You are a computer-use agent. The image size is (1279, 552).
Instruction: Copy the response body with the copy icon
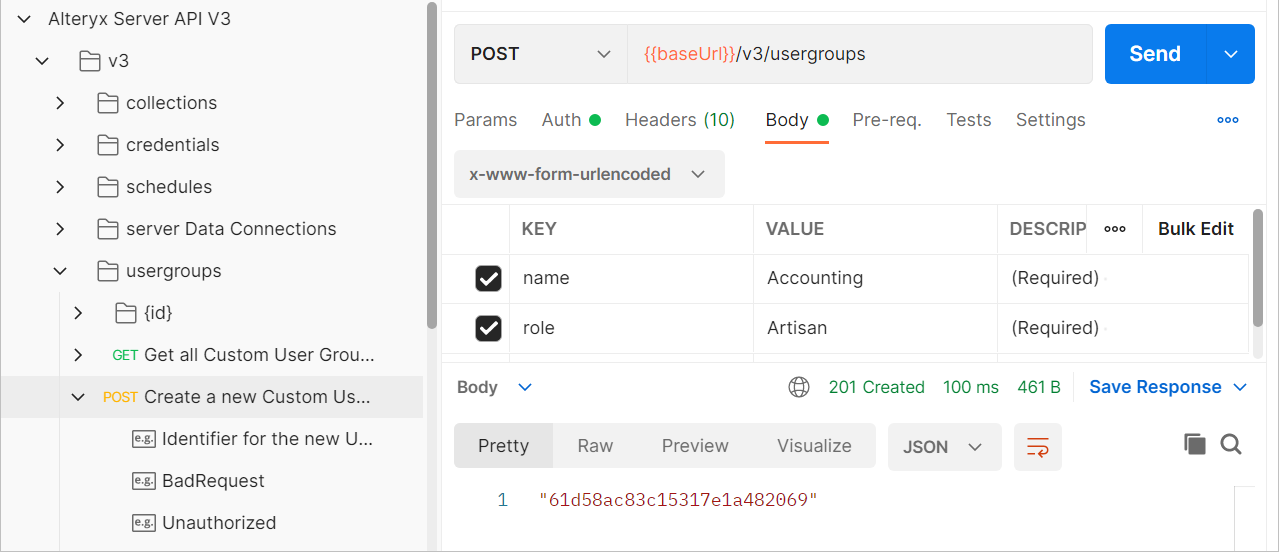(1194, 445)
